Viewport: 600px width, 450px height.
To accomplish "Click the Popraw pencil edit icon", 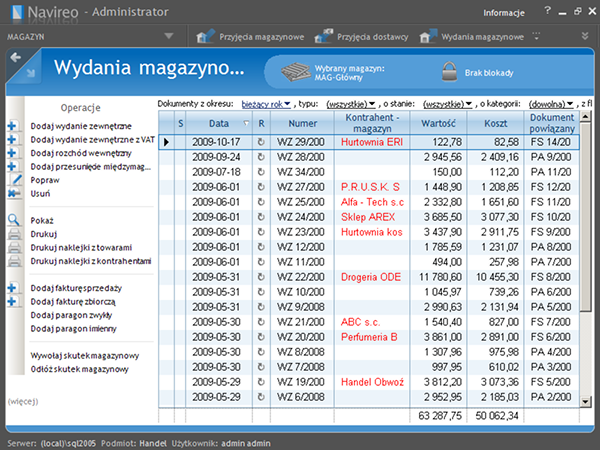I will pos(14,179).
